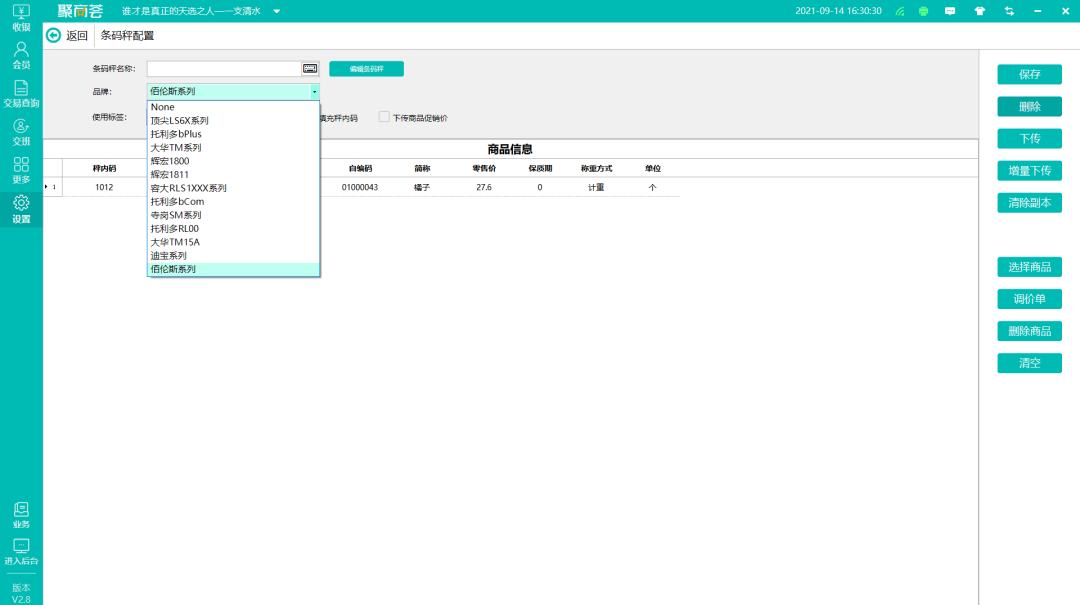Click the 条码秤名称 name input field
This screenshot has width=1080, height=605.
pos(224,69)
